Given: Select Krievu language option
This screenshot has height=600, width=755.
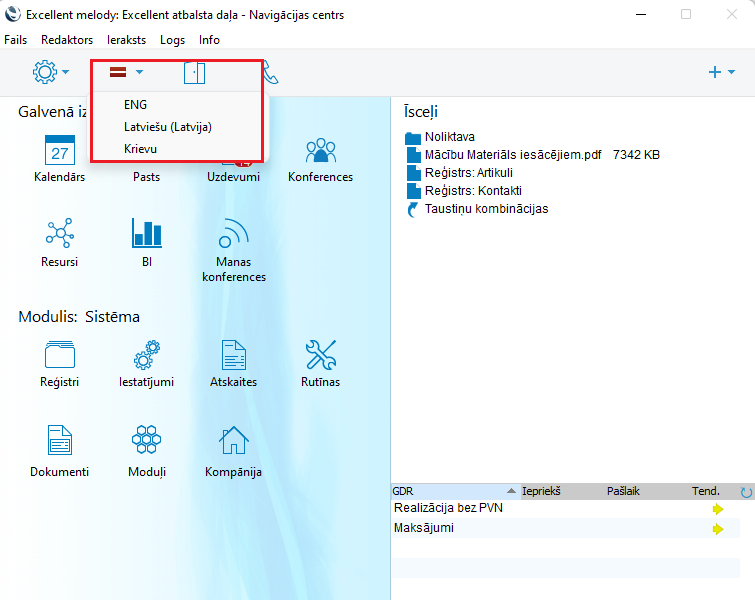Looking at the screenshot, I should pyautogui.click(x=140, y=148).
